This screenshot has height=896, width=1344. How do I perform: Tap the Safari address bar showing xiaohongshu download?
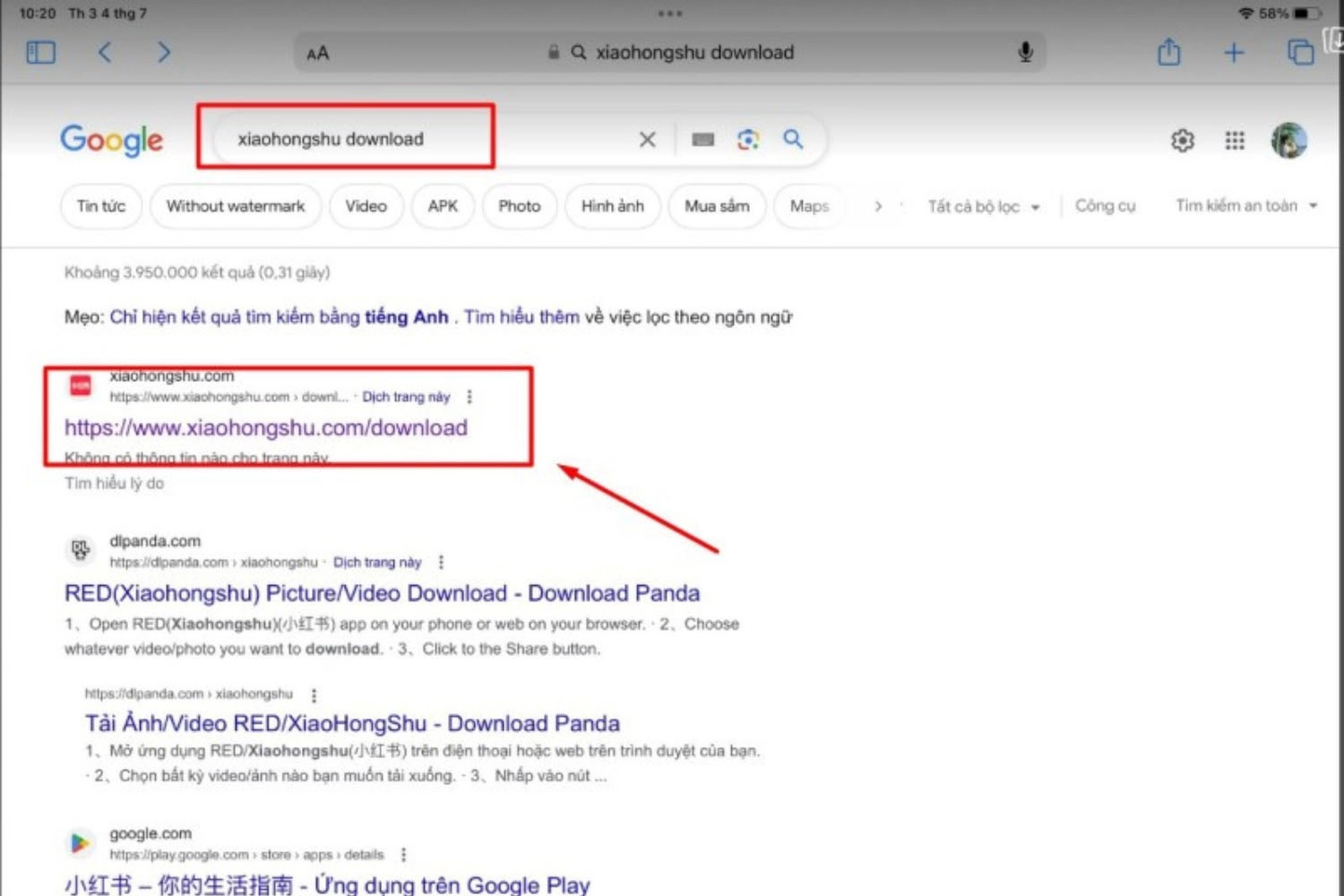tap(670, 52)
